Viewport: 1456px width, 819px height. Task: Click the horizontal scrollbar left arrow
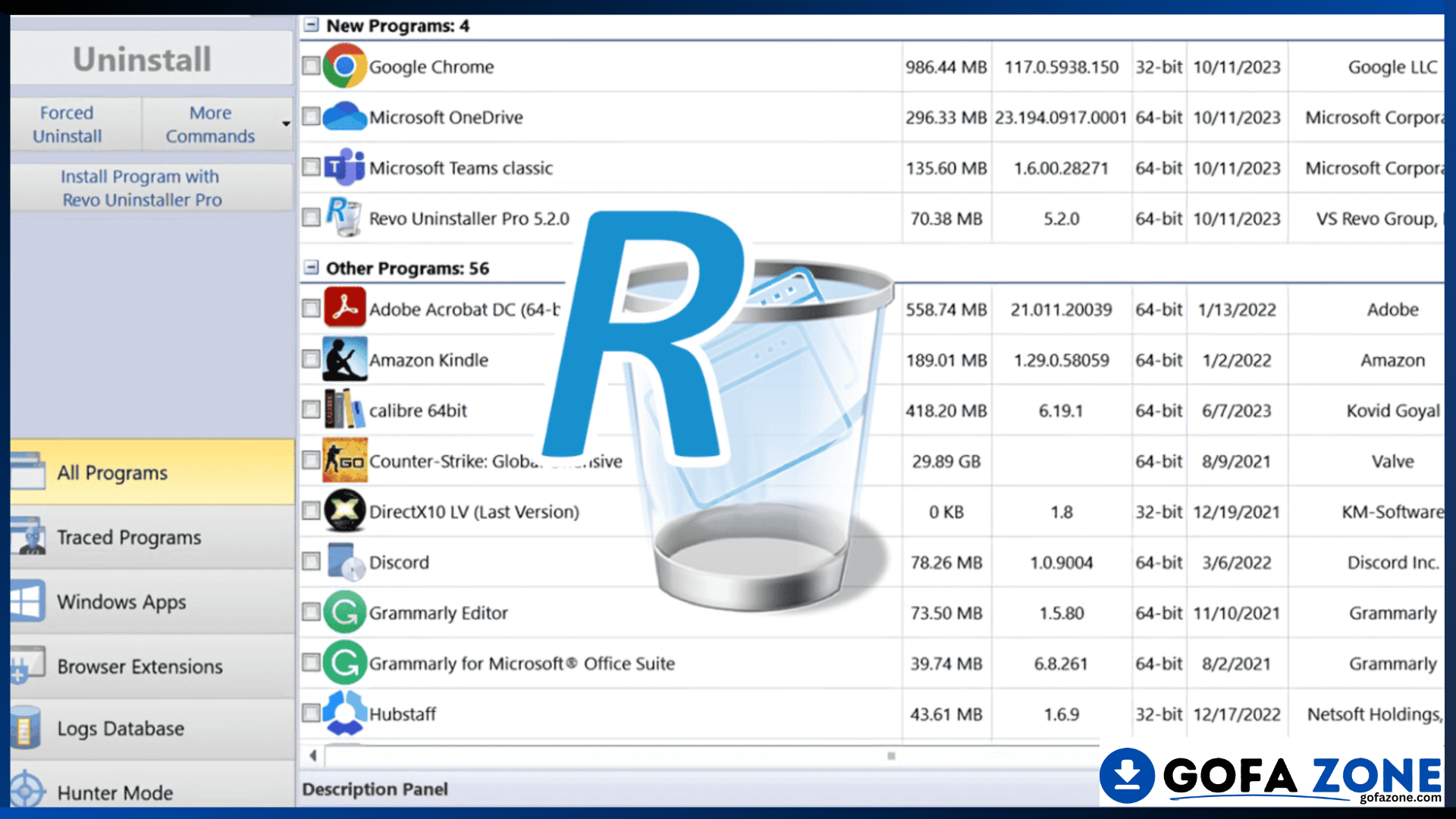click(312, 755)
